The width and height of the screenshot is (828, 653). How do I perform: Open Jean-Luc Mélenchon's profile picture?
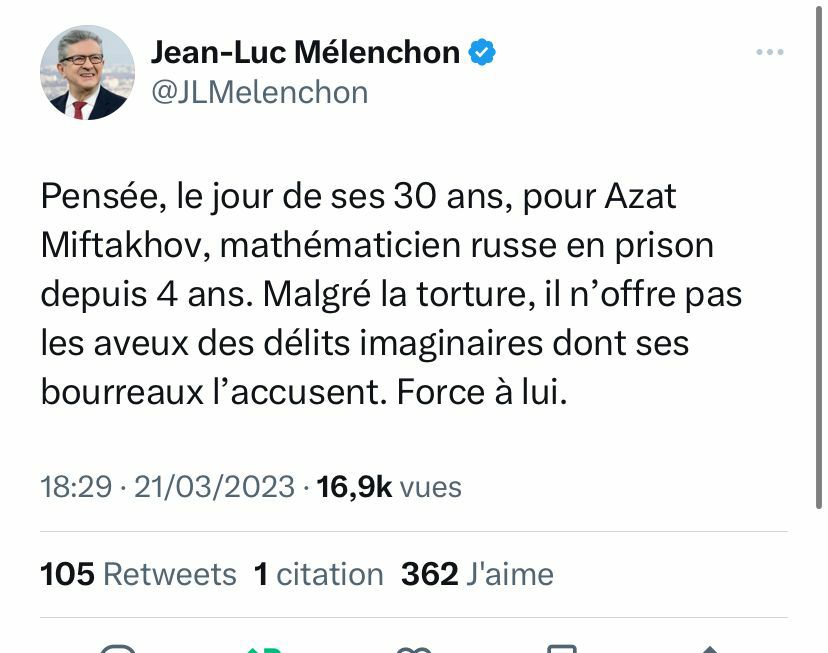[x=87, y=72]
